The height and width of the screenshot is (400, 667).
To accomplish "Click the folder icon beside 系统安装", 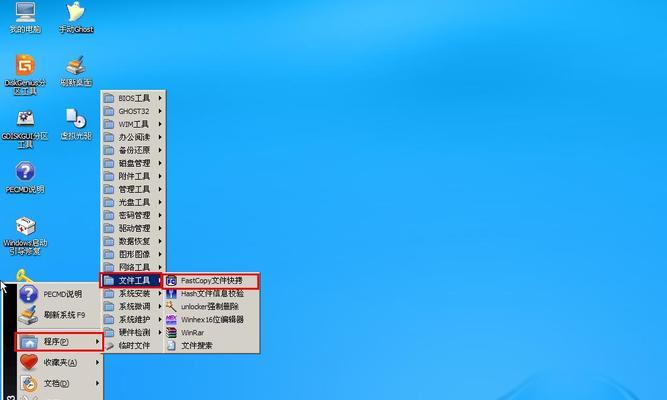I will tap(109, 294).
